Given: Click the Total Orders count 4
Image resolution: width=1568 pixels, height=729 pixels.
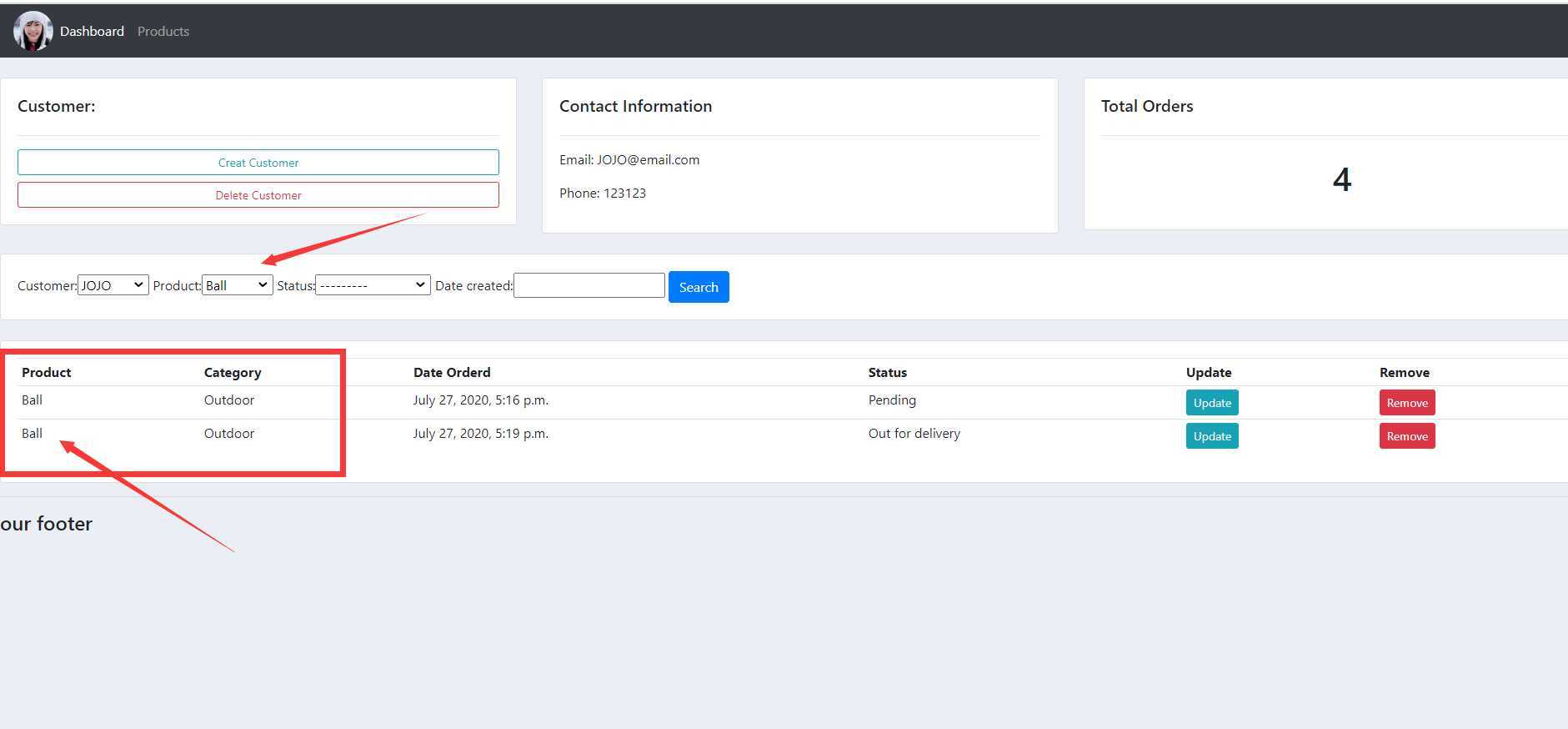Looking at the screenshot, I should click(x=1342, y=180).
